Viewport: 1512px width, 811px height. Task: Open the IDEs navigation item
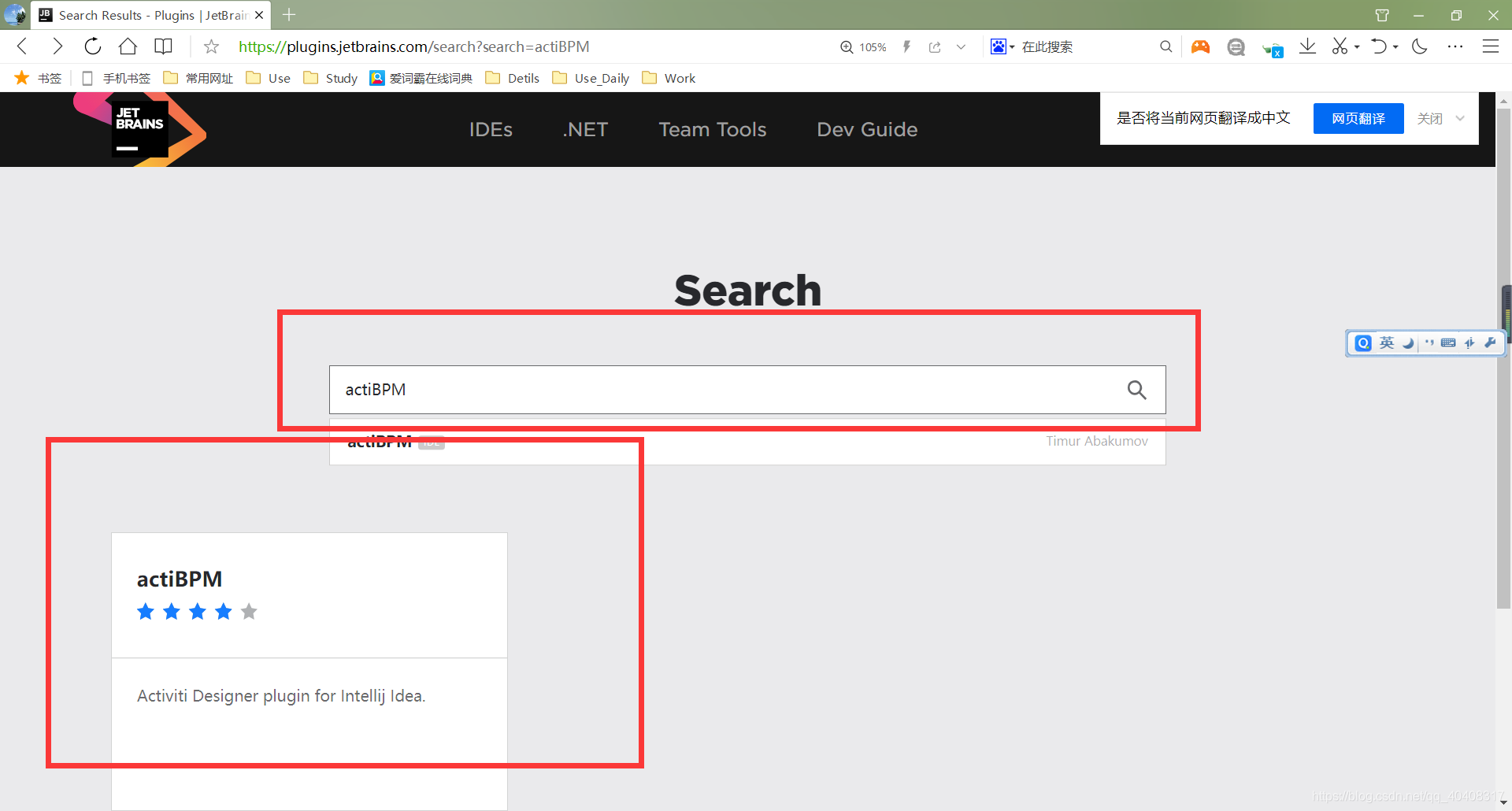tap(491, 129)
